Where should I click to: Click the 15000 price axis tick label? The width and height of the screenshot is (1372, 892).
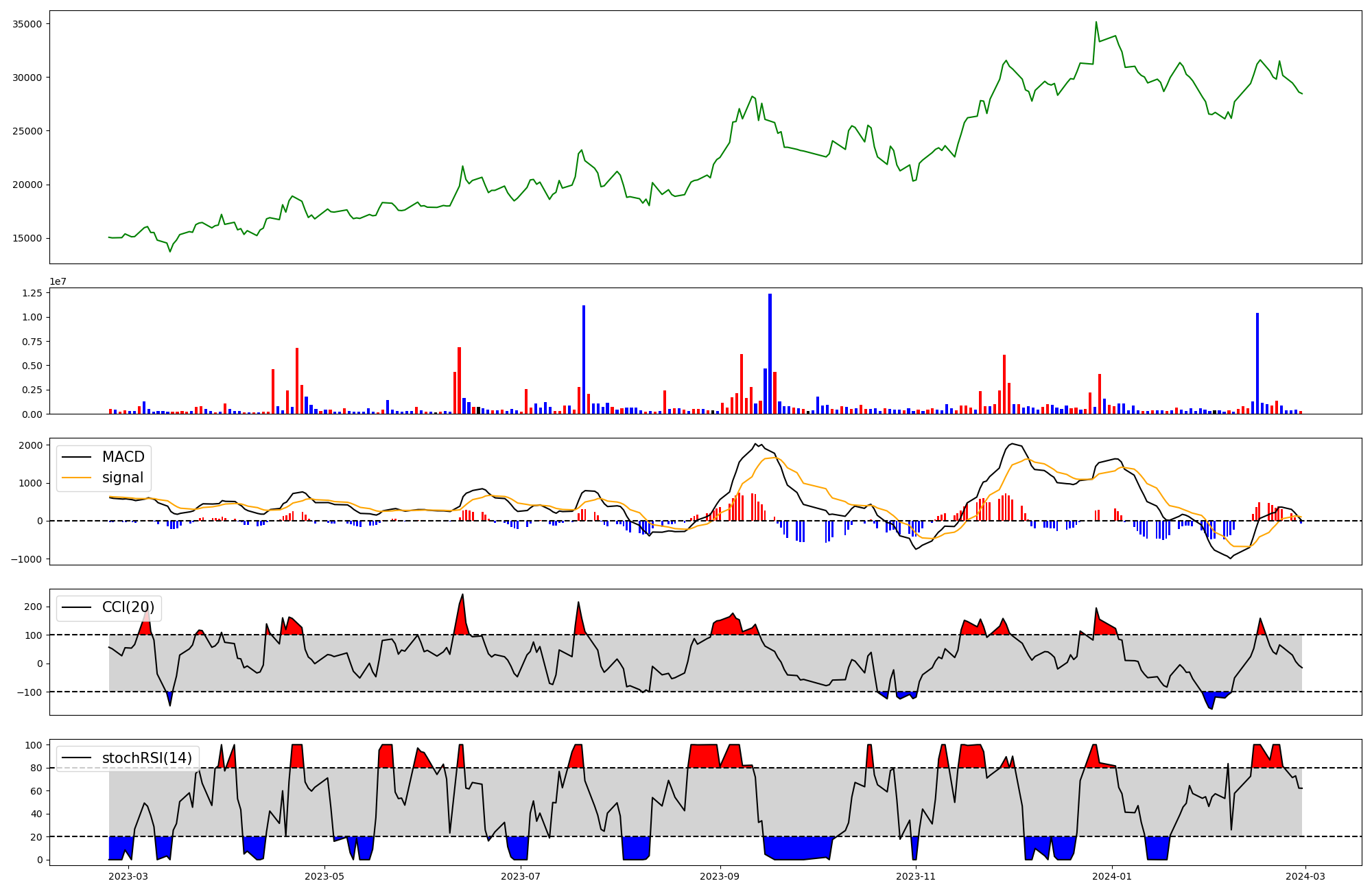click(x=28, y=239)
